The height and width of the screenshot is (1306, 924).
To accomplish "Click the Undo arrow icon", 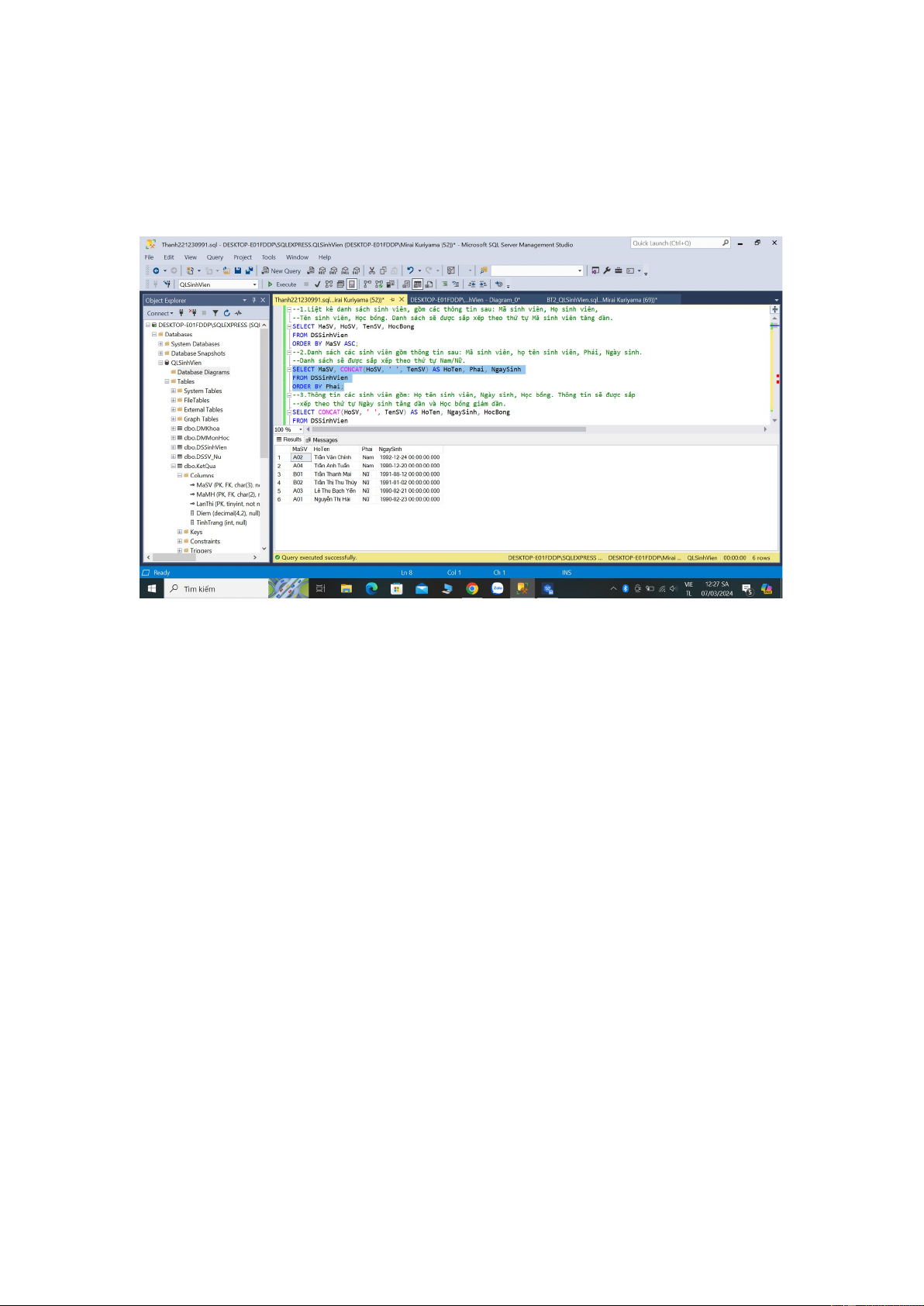I will [x=409, y=271].
